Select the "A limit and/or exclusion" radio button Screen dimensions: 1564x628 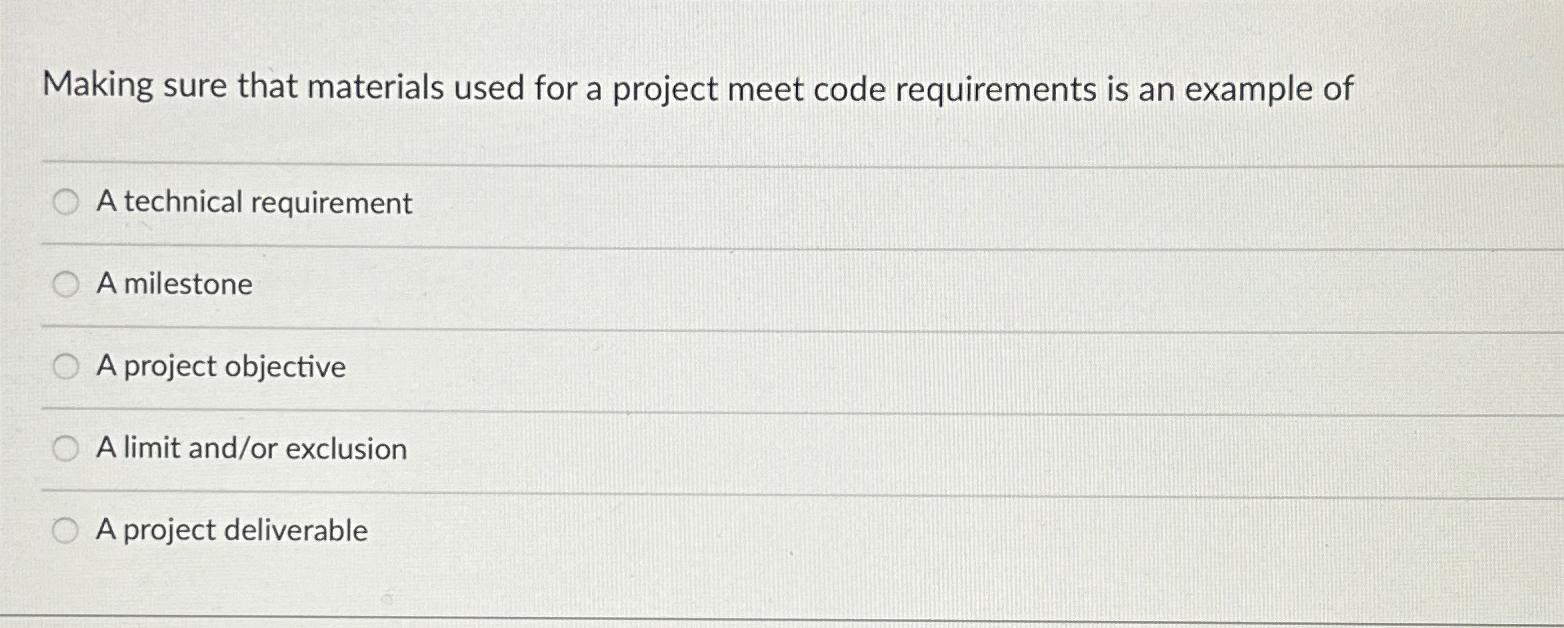[65, 448]
